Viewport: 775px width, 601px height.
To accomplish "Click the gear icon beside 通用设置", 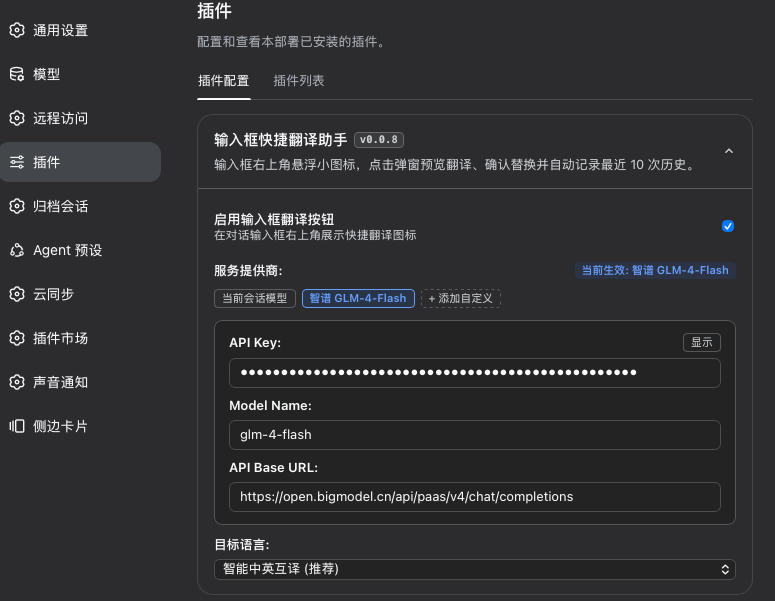I will click(x=17, y=30).
